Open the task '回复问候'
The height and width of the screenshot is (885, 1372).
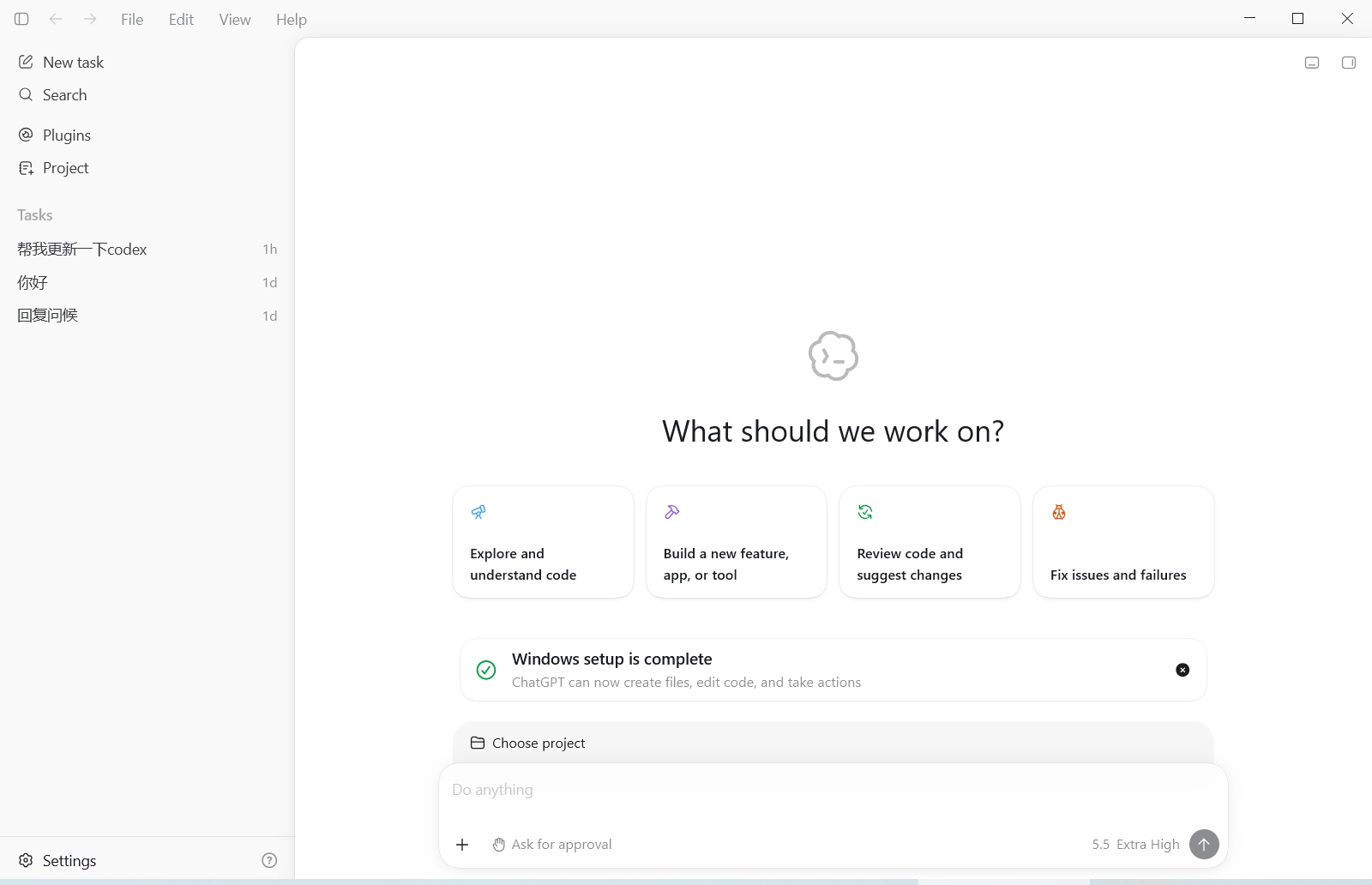147,316
